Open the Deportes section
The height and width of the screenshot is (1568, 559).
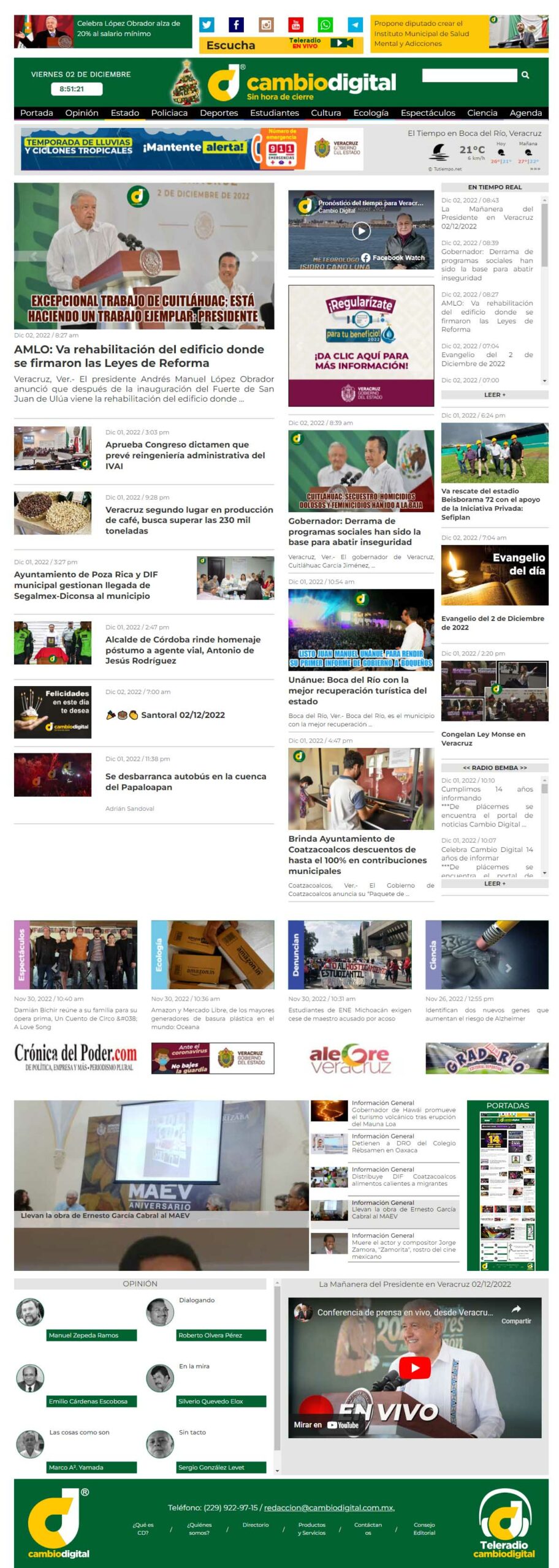point(219,113)
